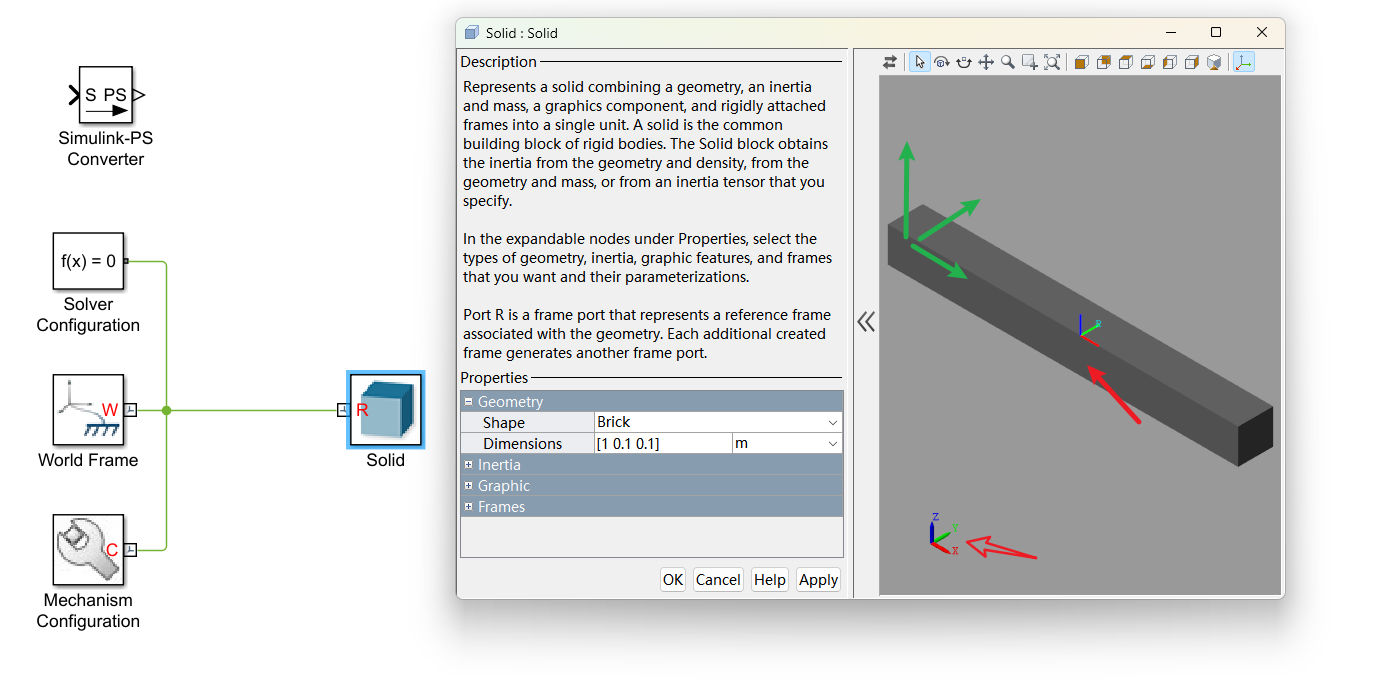Click the Dimensions property label
Viewport: 1376px width, 699px height.
523,444
